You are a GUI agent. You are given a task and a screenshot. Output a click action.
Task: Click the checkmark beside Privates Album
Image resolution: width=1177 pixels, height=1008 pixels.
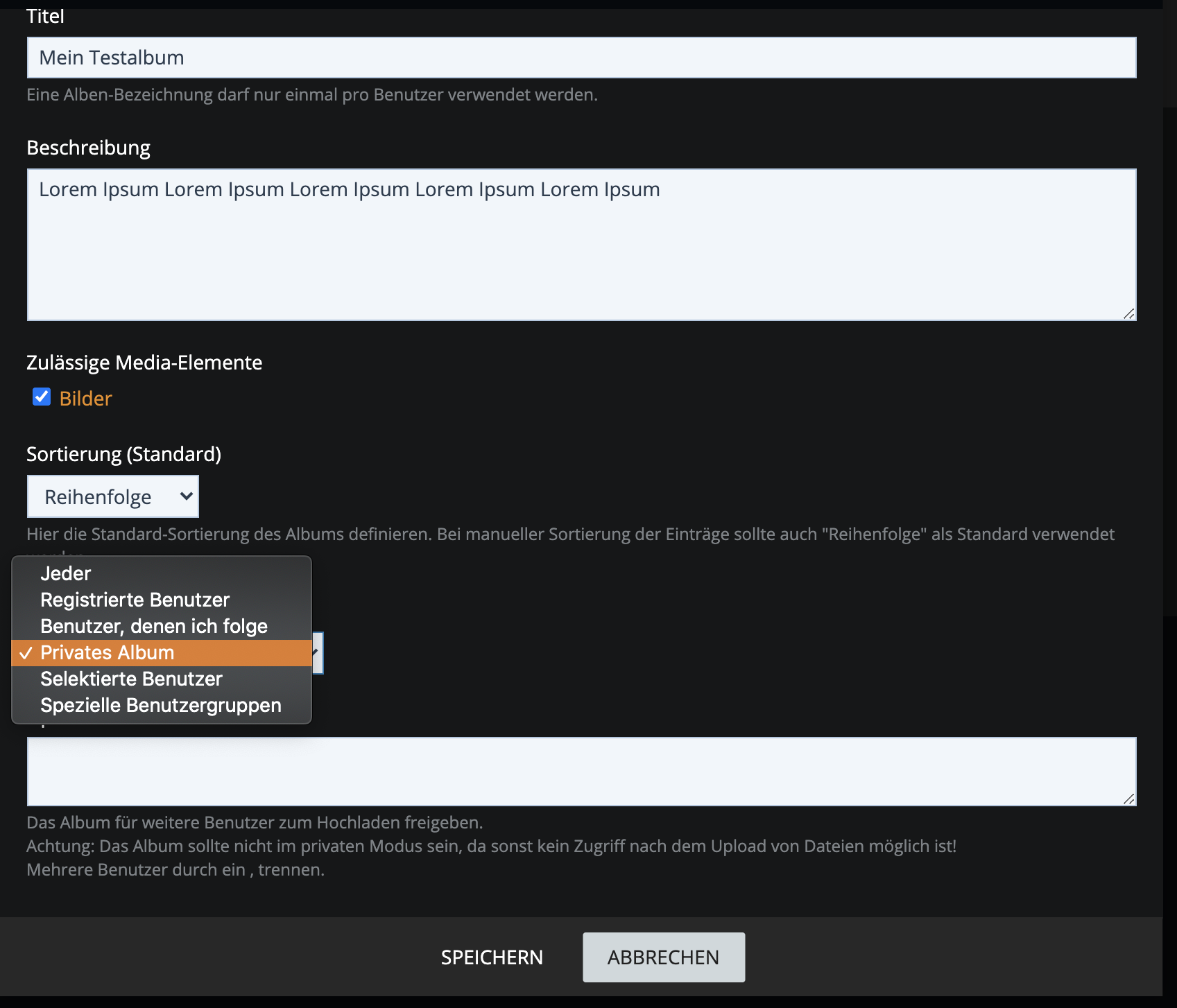click(x=26, y=653)
